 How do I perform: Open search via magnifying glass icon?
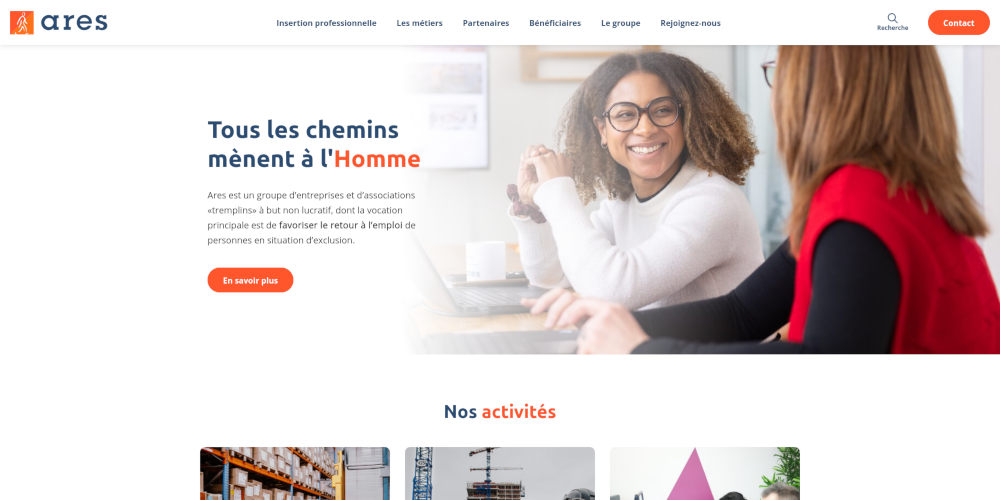tap(892, 18)
